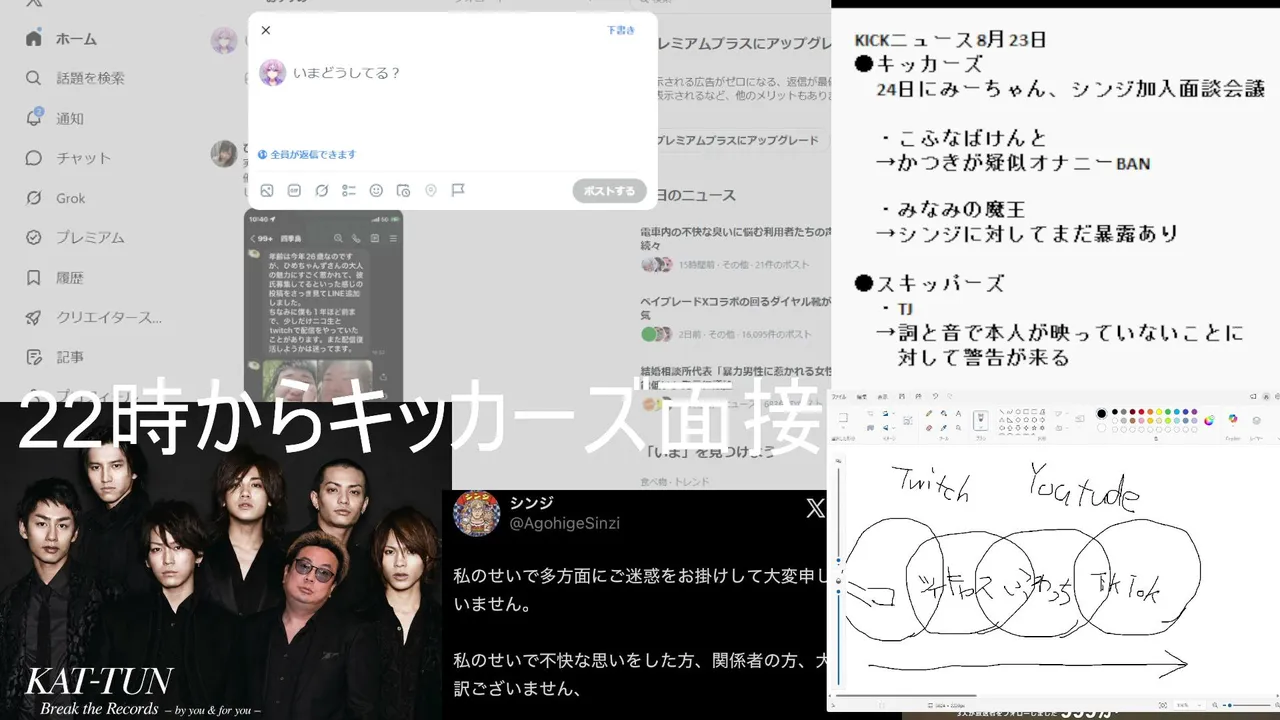
Task: Click the save icon in Paint's title row
Action: tap(902, 396)
